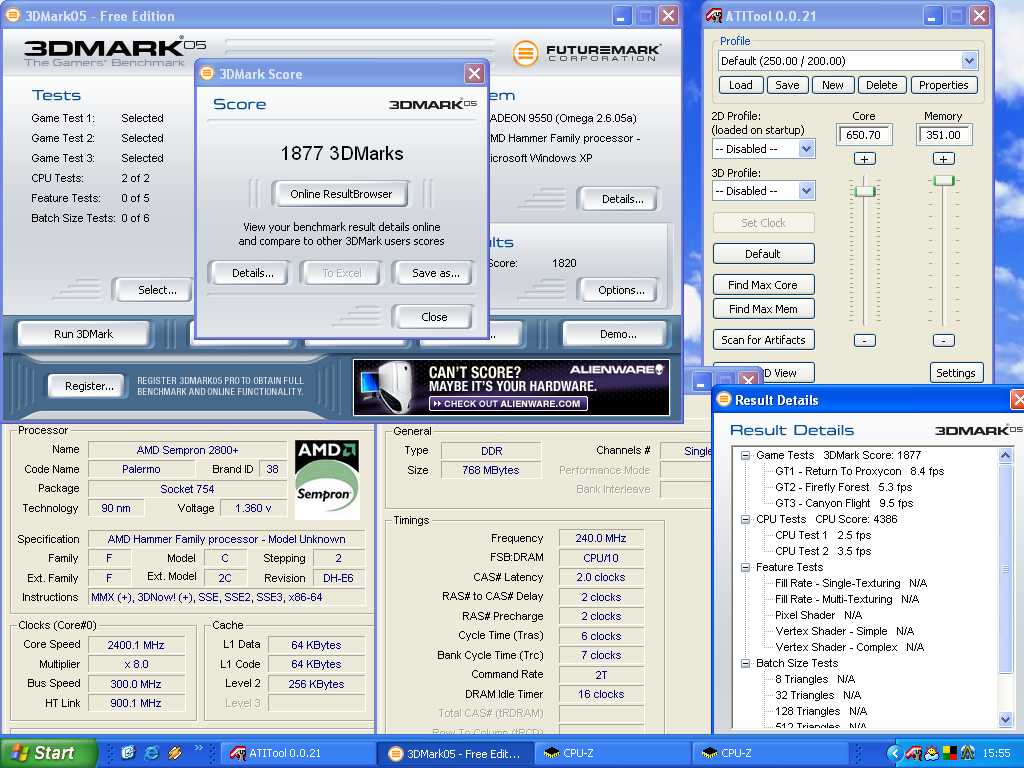Select GT2 - Firefly Forest row
The width and height of the screenshot is (1024, 768).
pos(844,487)
